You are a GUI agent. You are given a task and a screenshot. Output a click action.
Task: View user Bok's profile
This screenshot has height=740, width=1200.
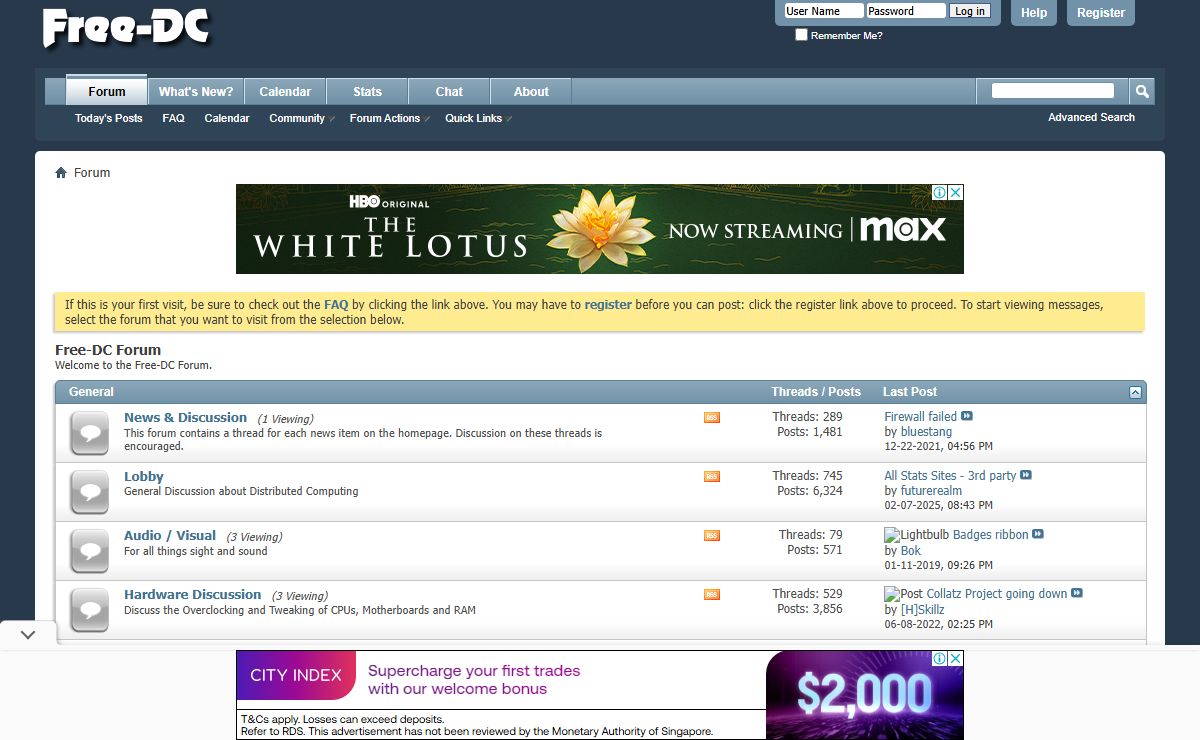click(910, 550)
